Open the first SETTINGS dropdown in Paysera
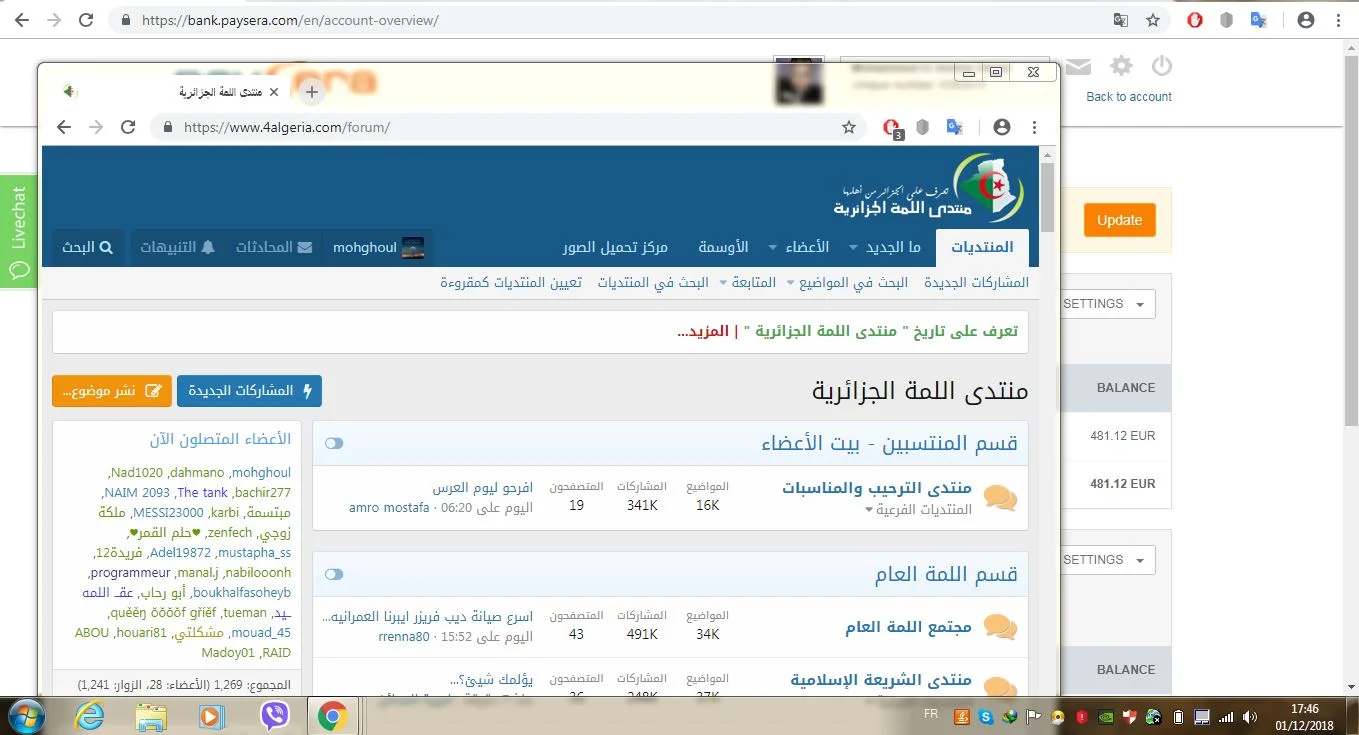The width and height of the screenshot is (1359, 735). pos(1104,304)
